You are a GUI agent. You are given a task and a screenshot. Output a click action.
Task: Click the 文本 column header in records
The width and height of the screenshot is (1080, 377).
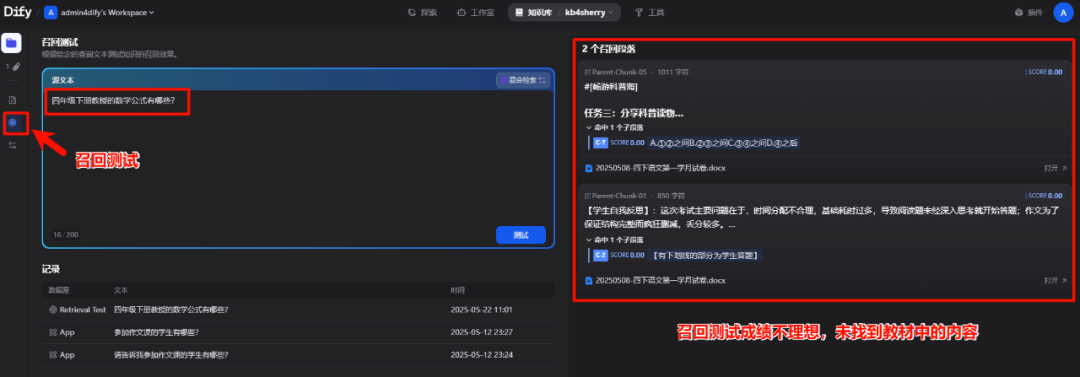click(x=121, y=290)
